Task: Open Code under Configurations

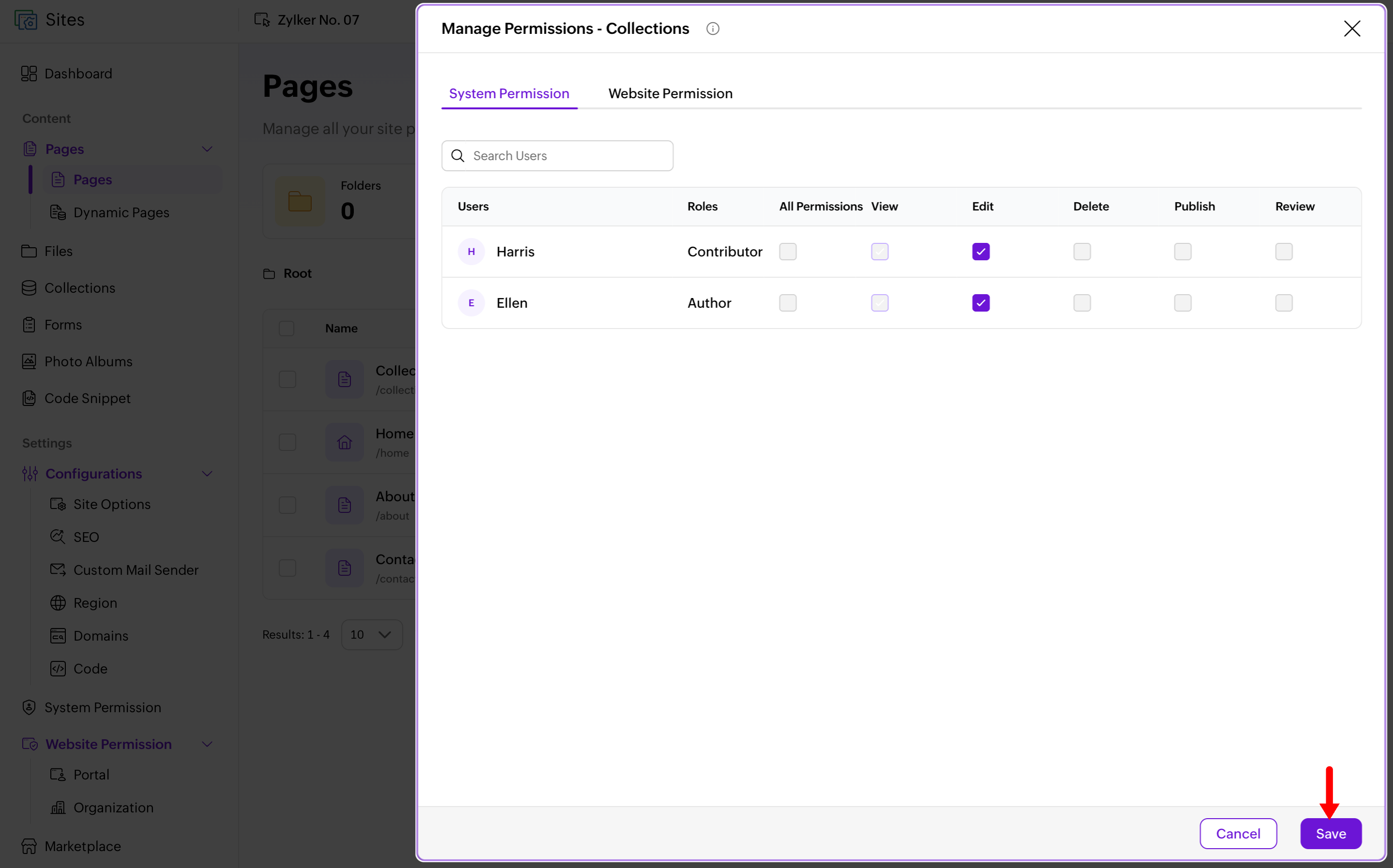Action: (79, 669)
